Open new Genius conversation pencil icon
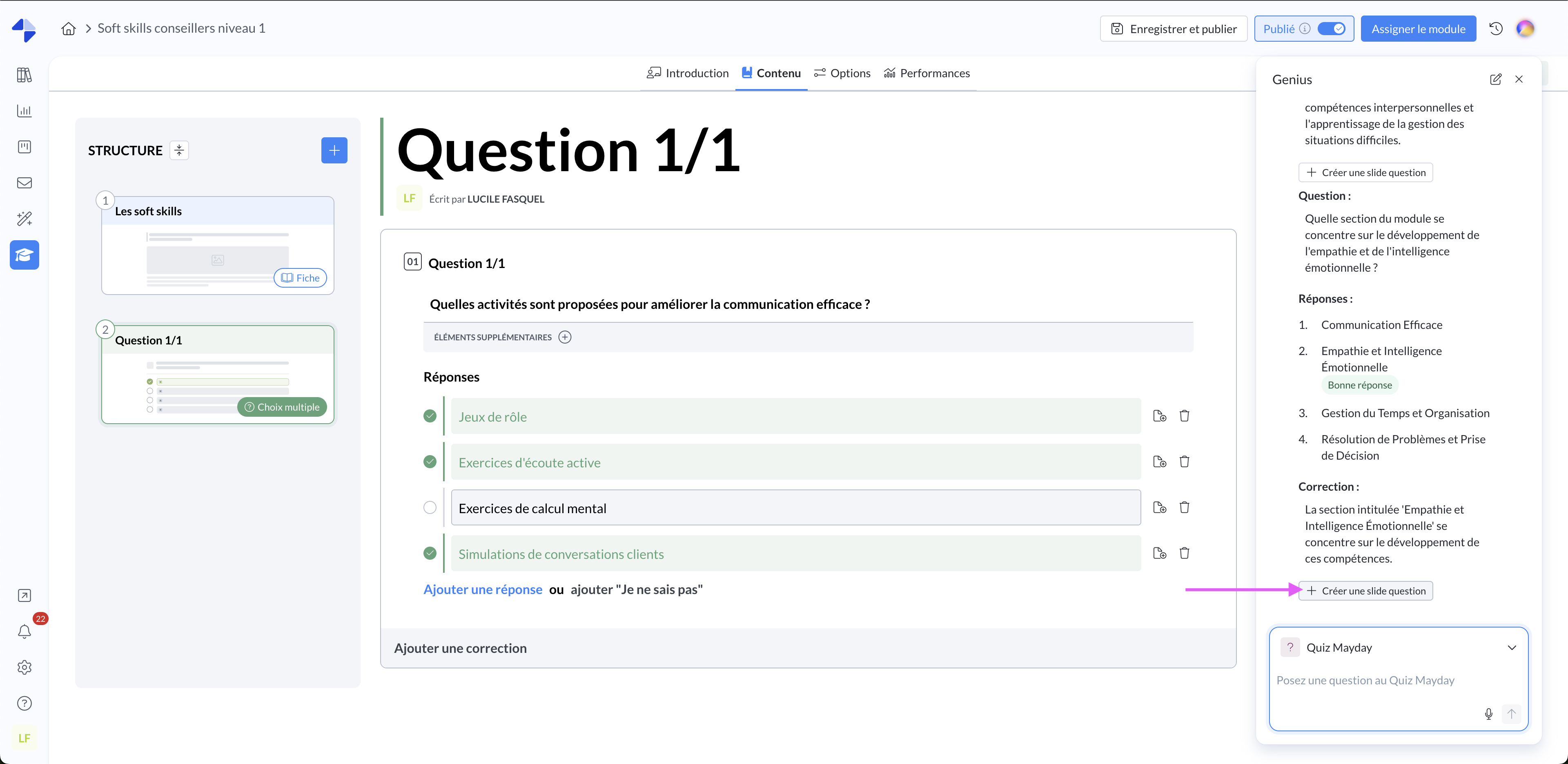1568x764 pixels. pyautogui.click(x=1495, y=79)
